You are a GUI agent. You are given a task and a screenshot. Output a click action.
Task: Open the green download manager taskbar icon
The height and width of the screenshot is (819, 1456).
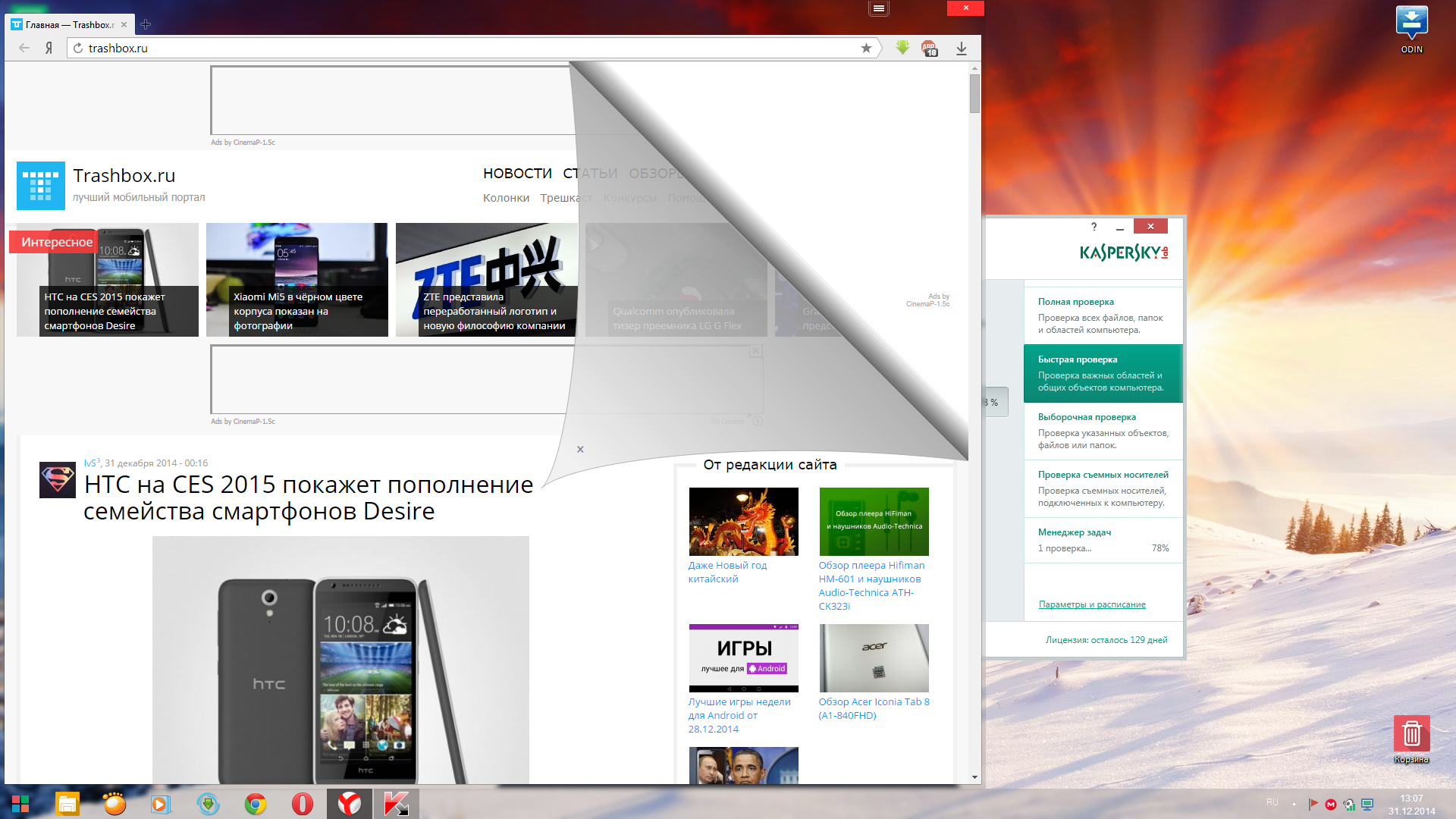[x=208, y=804]
